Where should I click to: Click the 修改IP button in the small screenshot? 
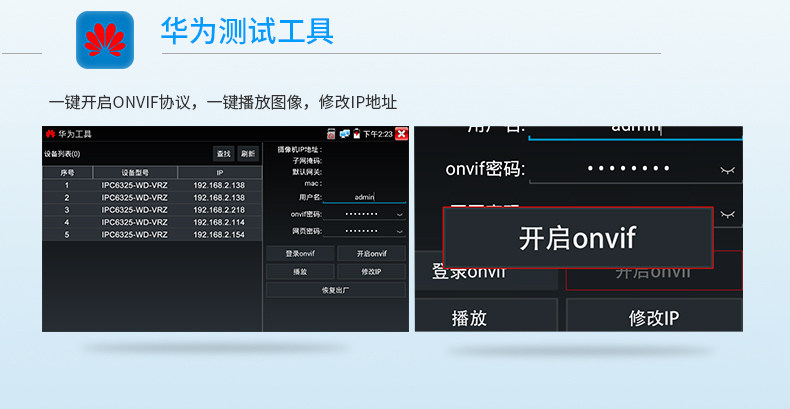click(371, 272)
